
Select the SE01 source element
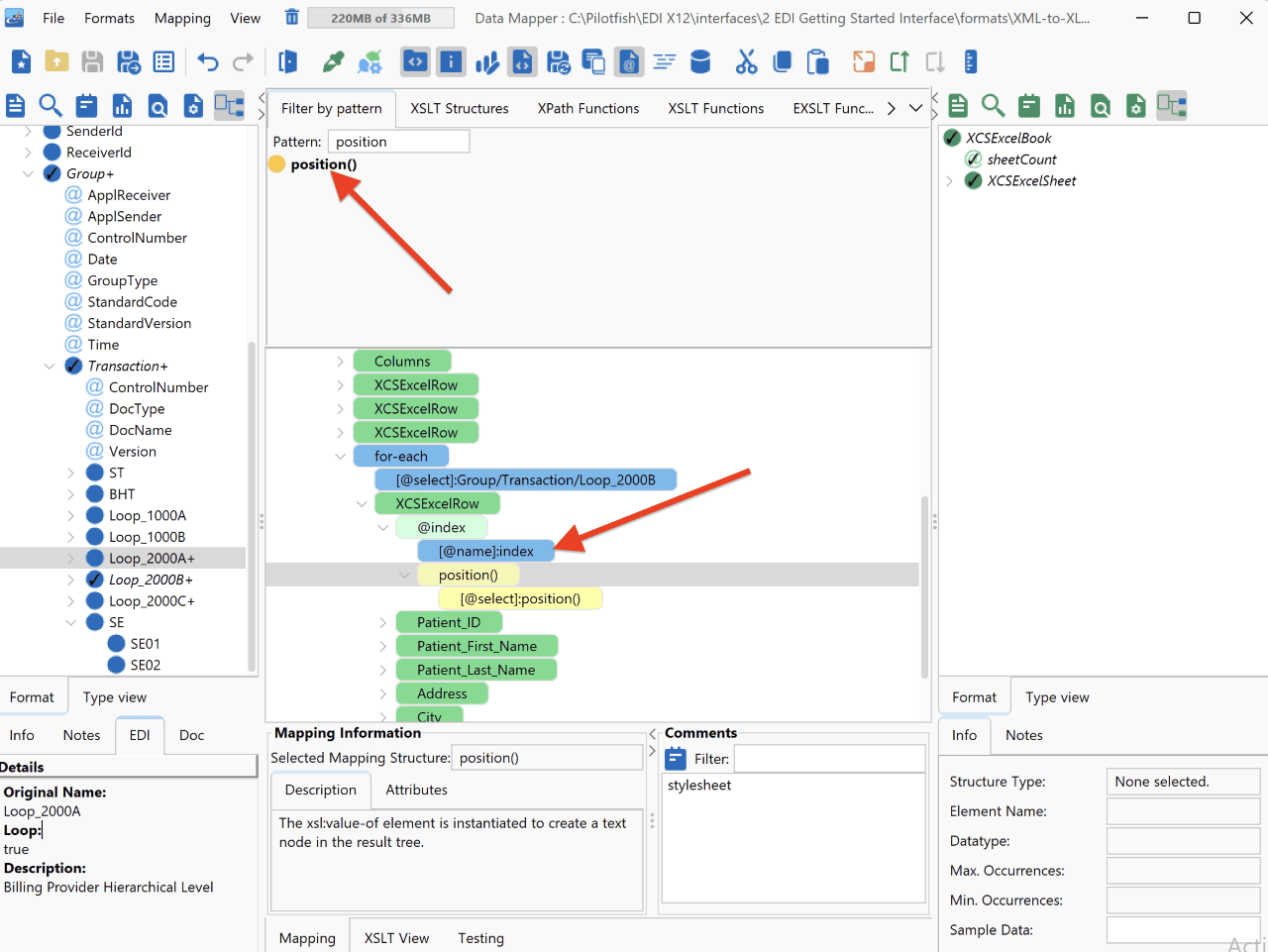click(145, 644)
